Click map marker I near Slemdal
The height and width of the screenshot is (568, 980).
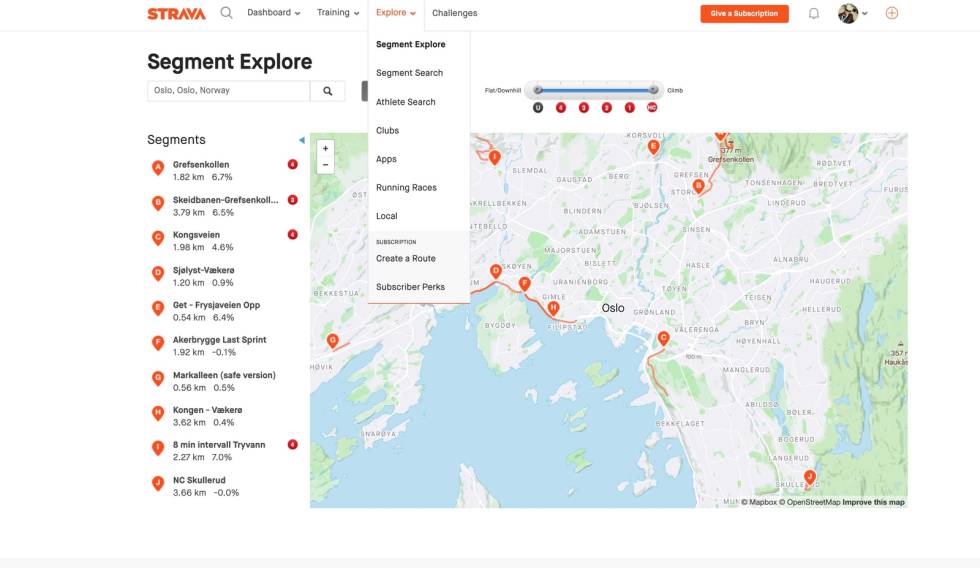pyautogui.click(x=494, y=157)
